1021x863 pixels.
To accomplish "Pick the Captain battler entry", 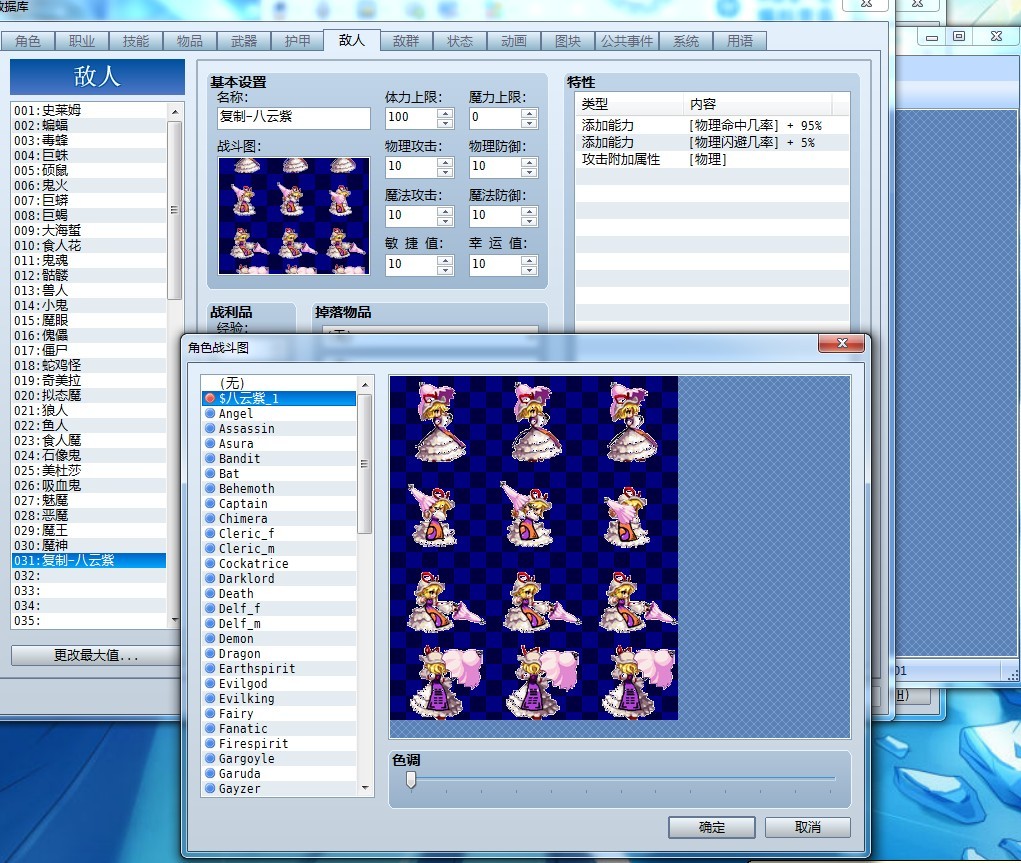I will point(279,503).
